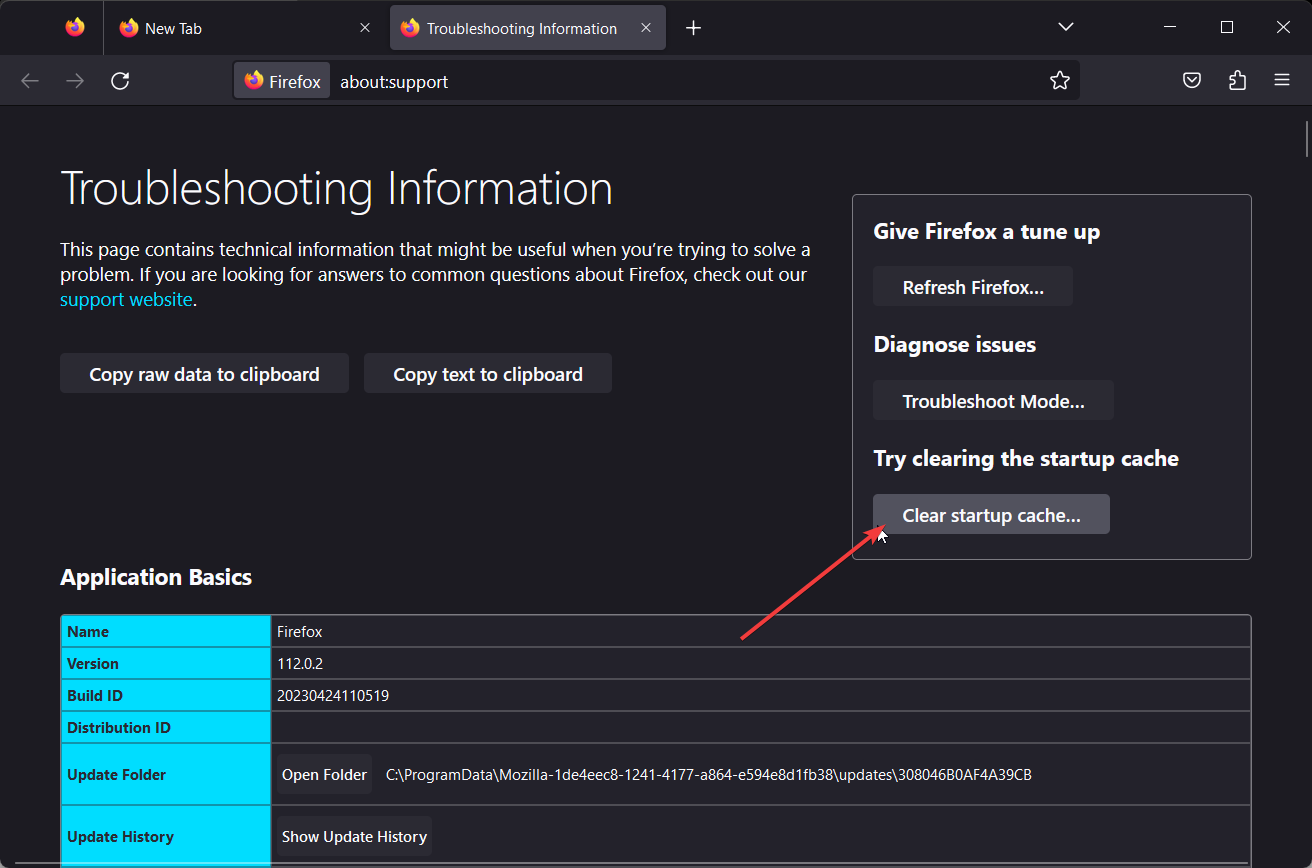Screen dimensions: 1312x868
Task: Bookmark this page with the star icon
Action: click(1060, 81)
